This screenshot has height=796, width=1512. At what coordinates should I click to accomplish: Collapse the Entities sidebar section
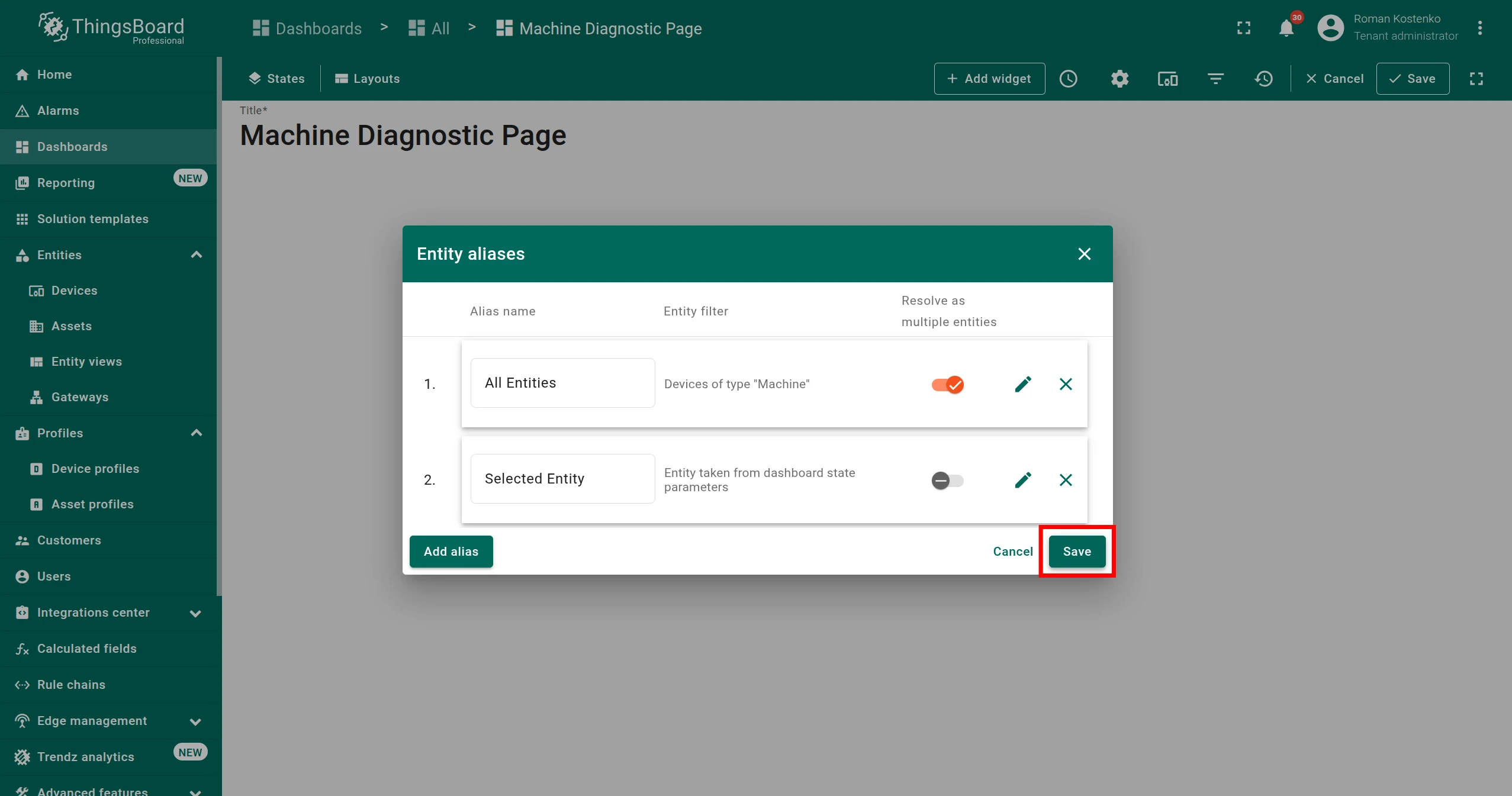tap(197, 255)
